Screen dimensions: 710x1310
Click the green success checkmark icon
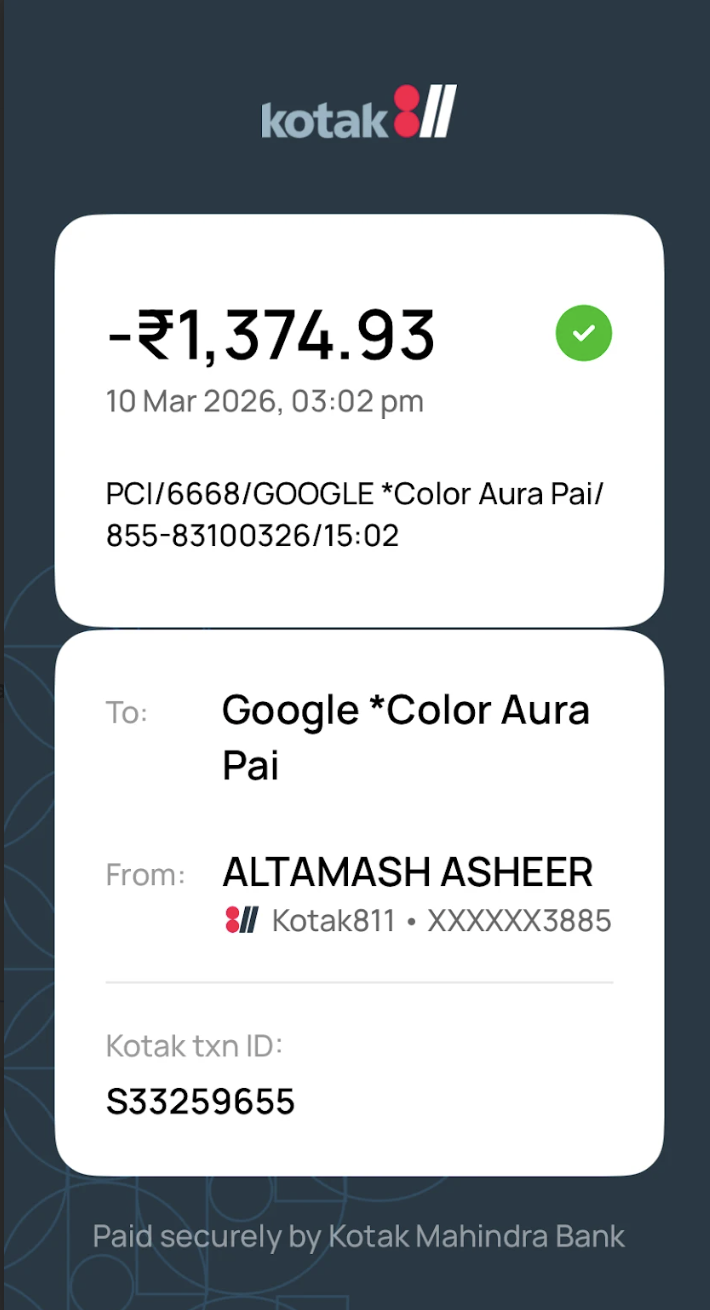(584, 333)
